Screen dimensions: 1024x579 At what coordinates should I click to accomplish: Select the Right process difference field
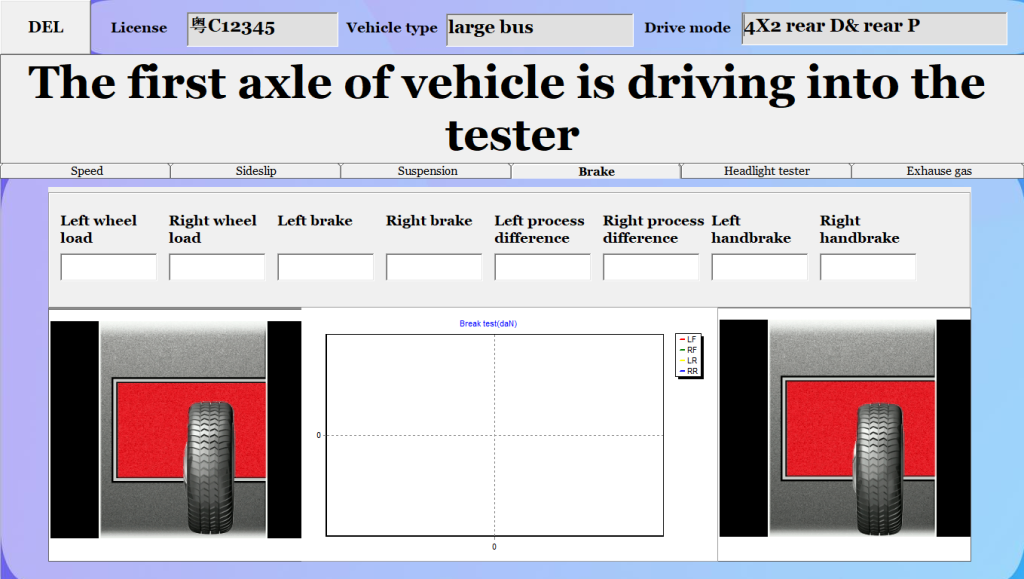tap(651, 267)
